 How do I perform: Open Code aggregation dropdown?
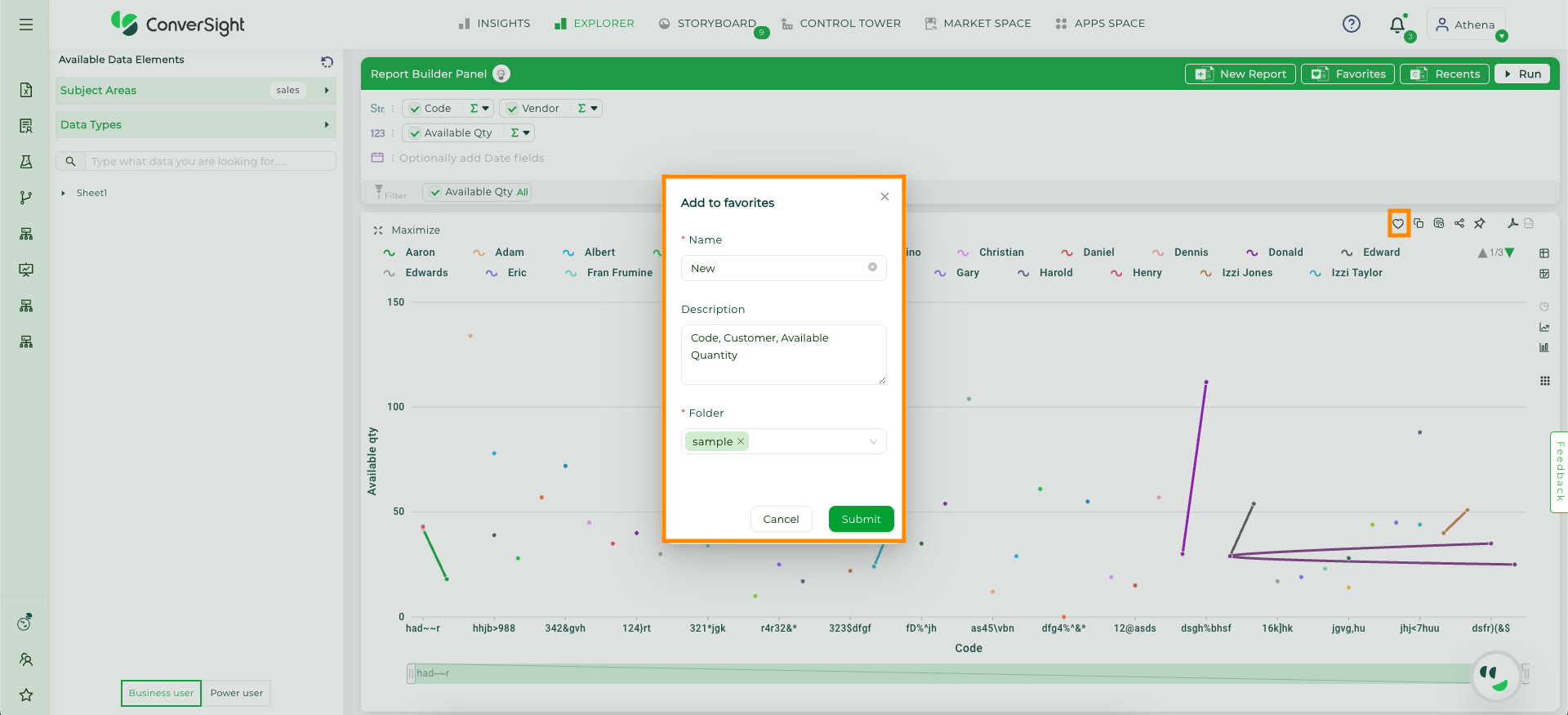479,109
